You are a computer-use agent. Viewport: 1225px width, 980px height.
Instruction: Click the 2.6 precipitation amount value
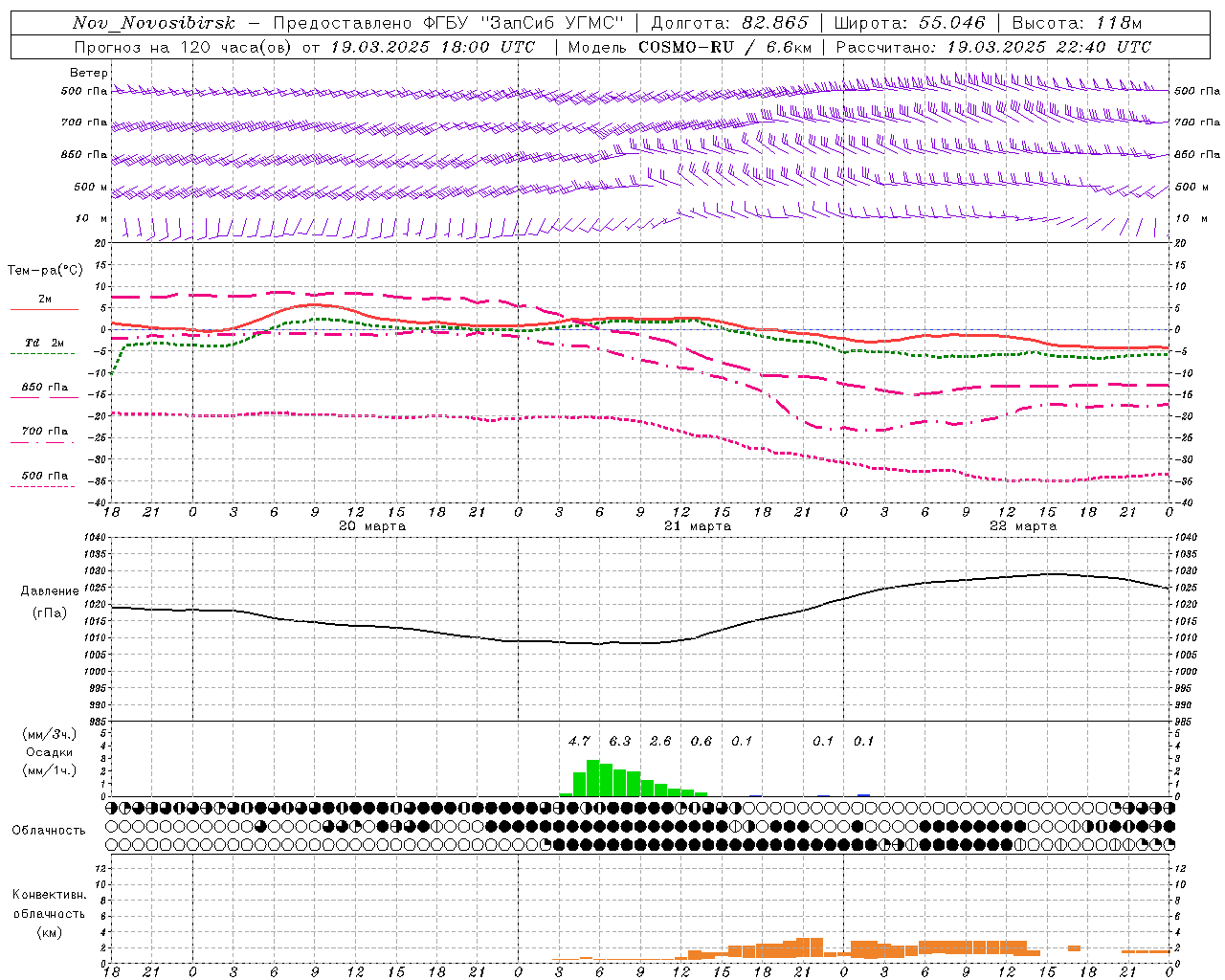click(660, 741)
